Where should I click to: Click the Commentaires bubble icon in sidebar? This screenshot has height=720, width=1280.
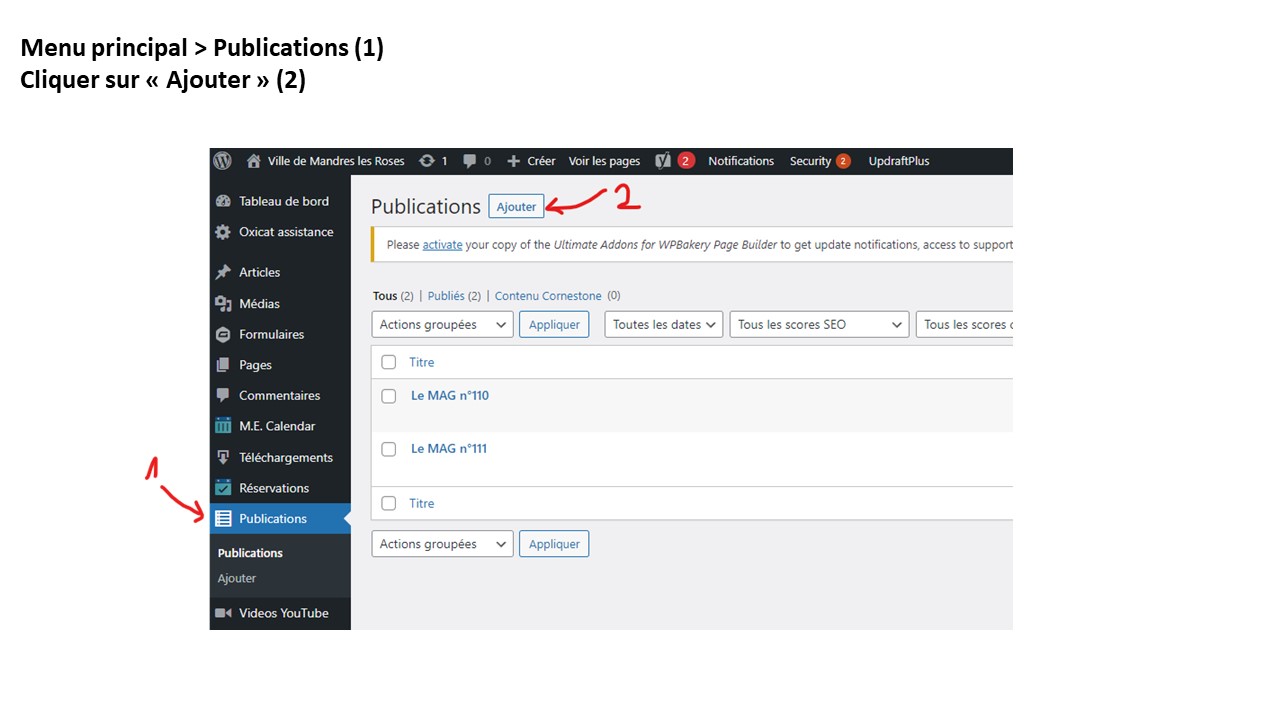[223, 396]
